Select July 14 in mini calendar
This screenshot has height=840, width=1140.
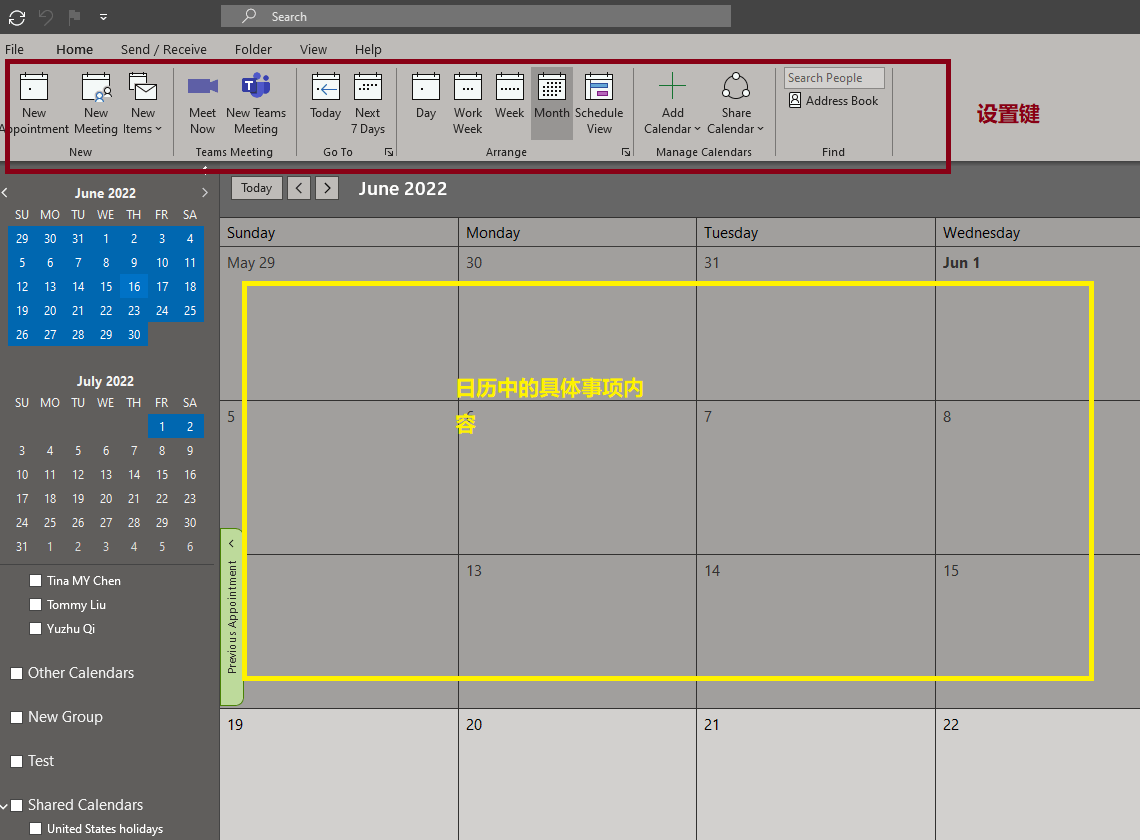[134, 474]
